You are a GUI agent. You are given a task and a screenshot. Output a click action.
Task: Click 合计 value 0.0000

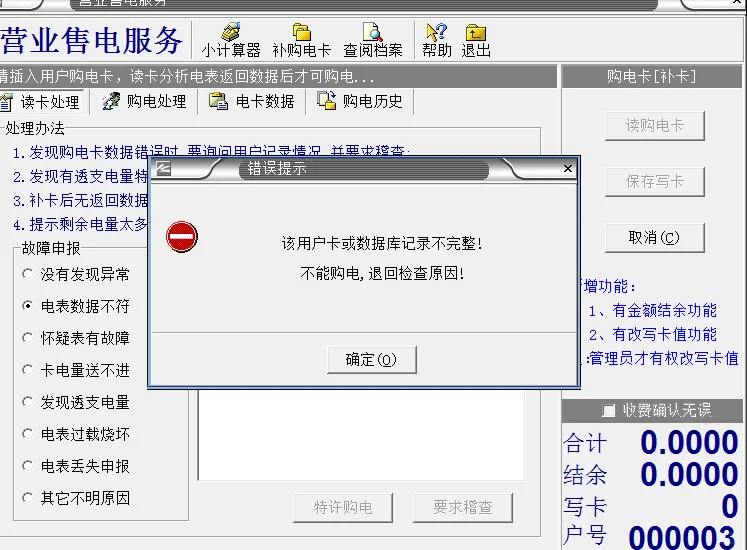(x=689, y=442)
